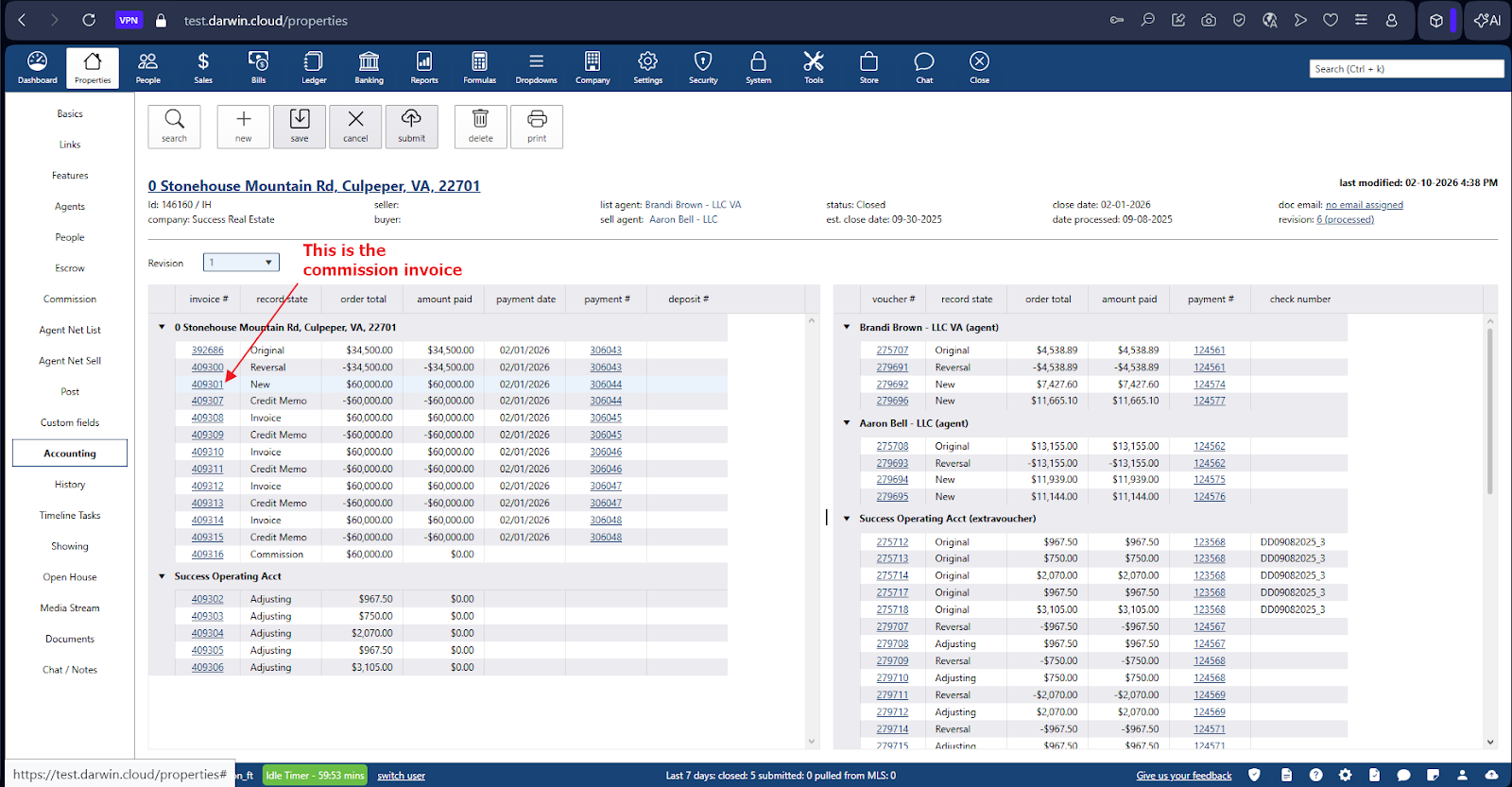Click the print toolbar icon

[x=537, y=126]
